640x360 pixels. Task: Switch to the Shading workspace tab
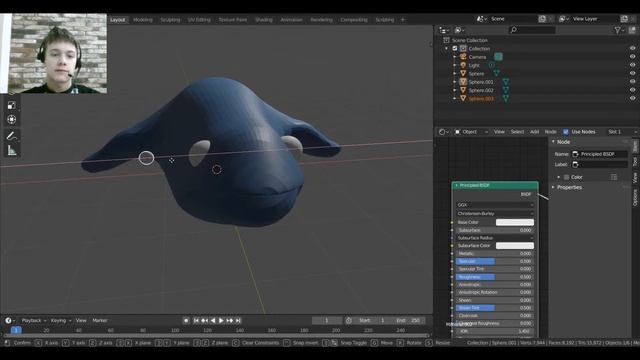click(x=264, y=20)
